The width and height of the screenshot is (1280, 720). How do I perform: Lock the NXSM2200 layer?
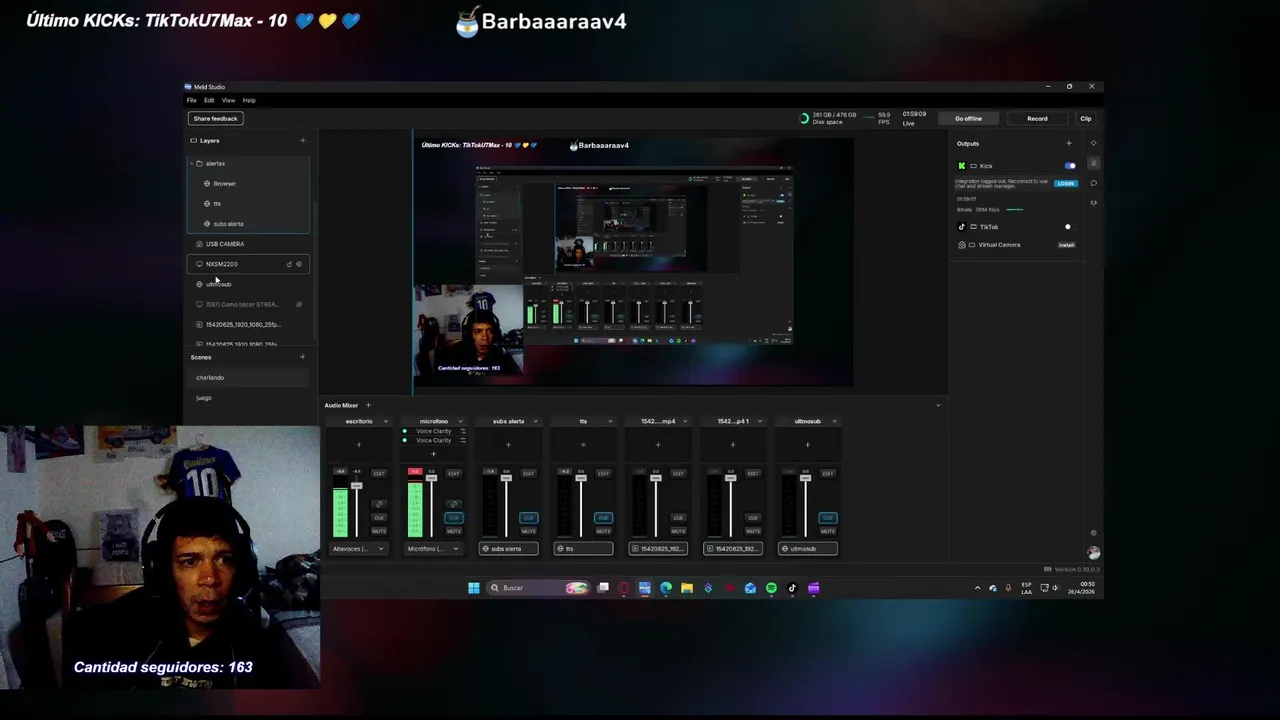(289, 264)
